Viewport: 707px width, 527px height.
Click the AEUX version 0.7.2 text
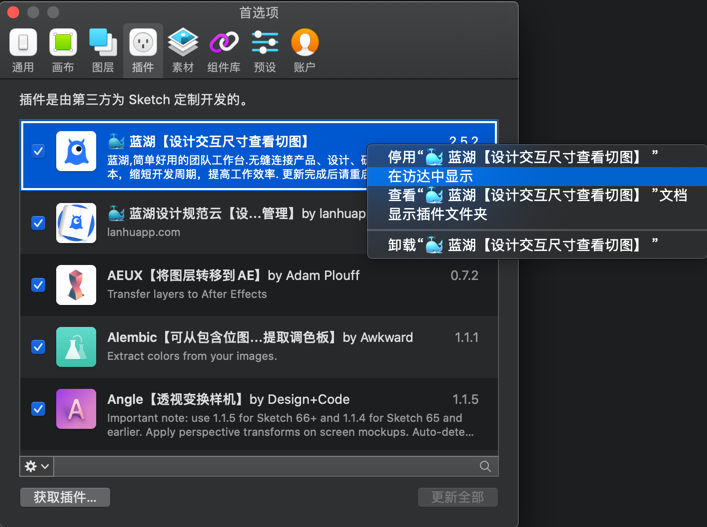464,275
